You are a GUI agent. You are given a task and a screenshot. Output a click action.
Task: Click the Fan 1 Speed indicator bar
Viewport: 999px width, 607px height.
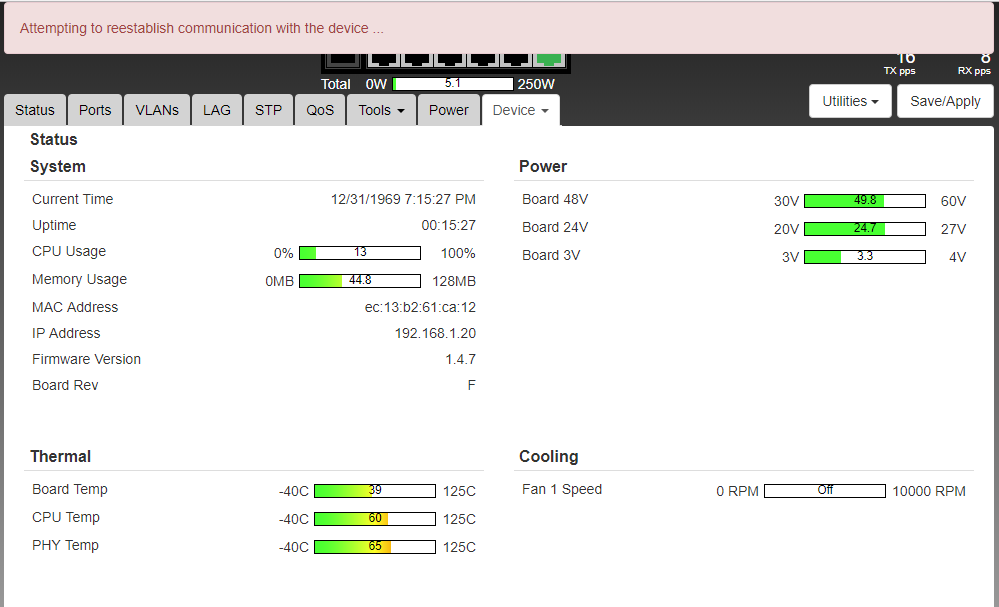pyautogui.click(x=825, y=491)
